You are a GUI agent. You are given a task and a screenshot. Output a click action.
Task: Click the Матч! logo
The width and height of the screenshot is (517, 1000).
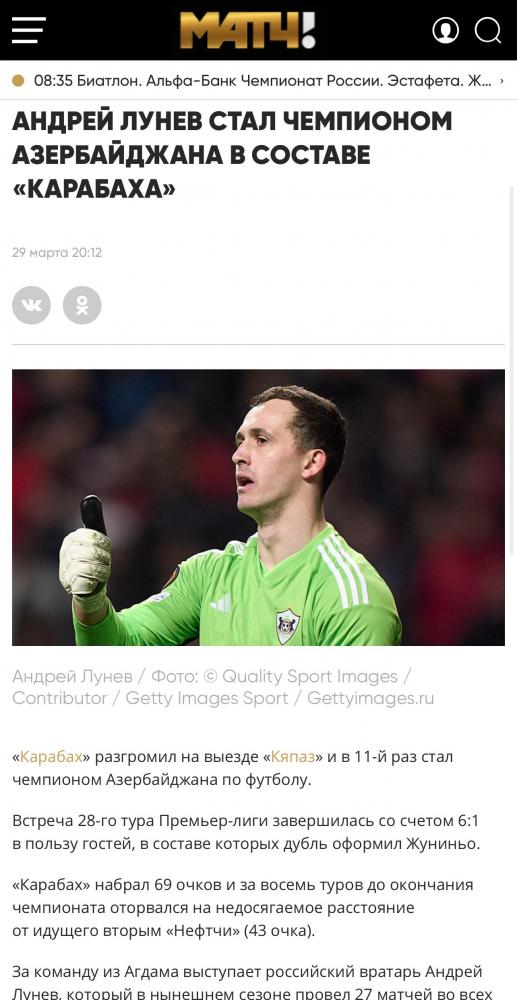coord(247,30)
